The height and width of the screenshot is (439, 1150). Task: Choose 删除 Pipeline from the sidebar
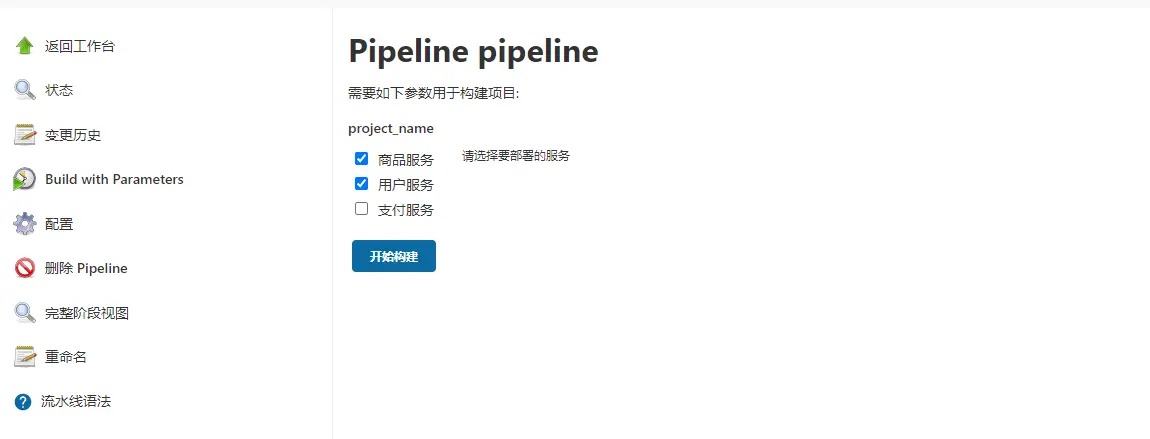point(86,268)
